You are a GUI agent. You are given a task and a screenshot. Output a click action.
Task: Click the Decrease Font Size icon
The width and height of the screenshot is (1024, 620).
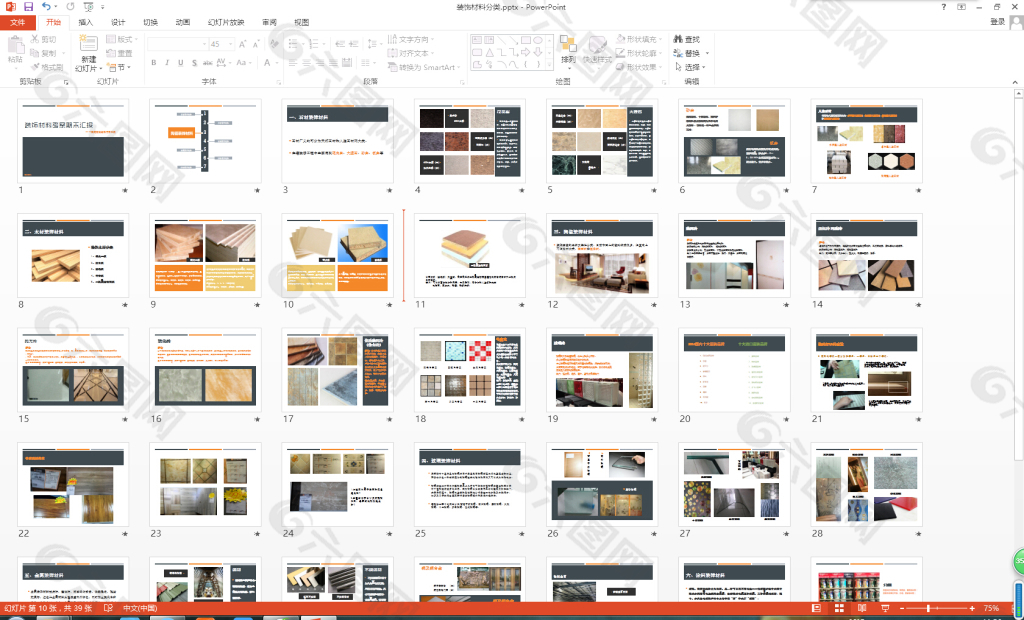pos(256,44)
